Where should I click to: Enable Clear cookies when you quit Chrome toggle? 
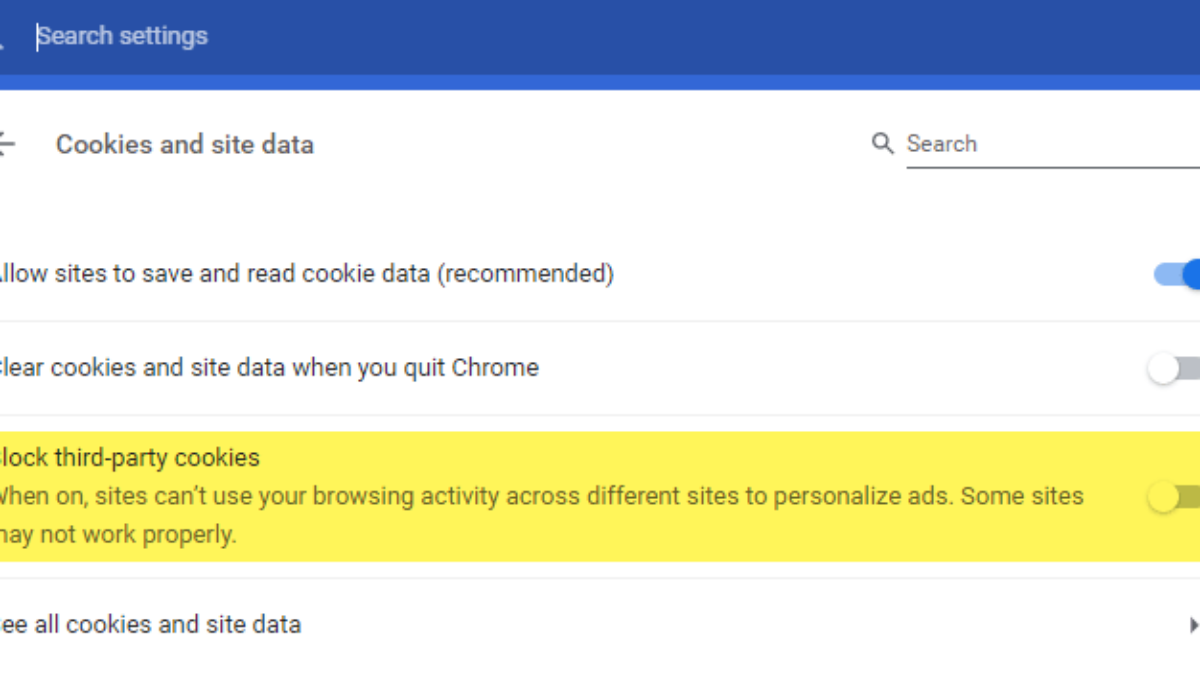point(1174,369)
